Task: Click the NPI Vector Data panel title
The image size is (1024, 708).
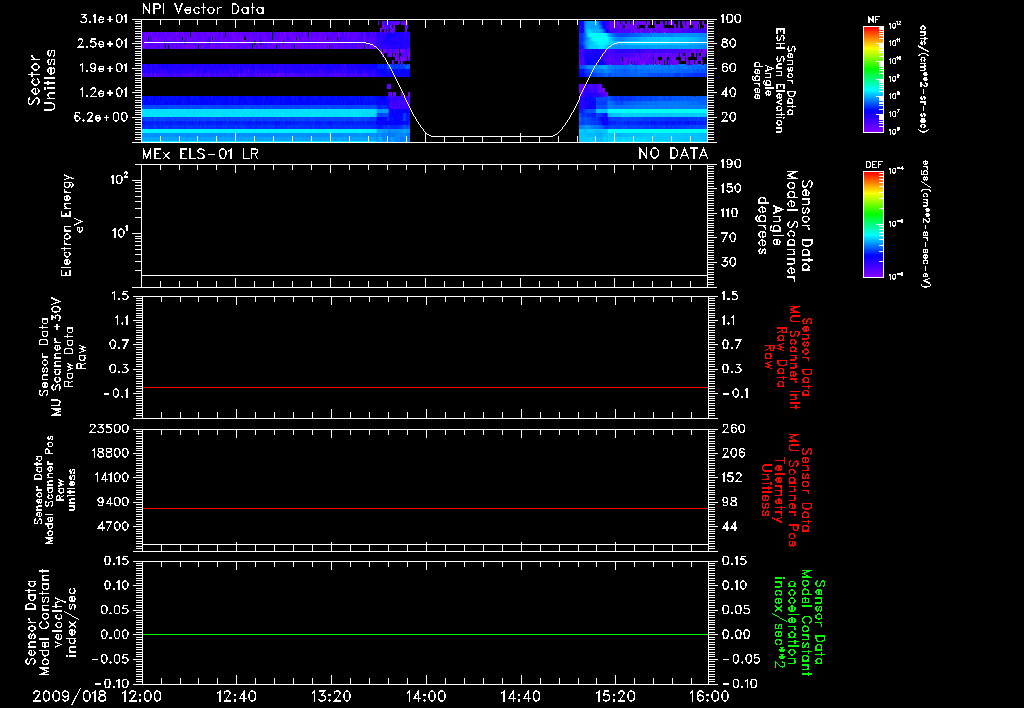Action: [203, 9]
